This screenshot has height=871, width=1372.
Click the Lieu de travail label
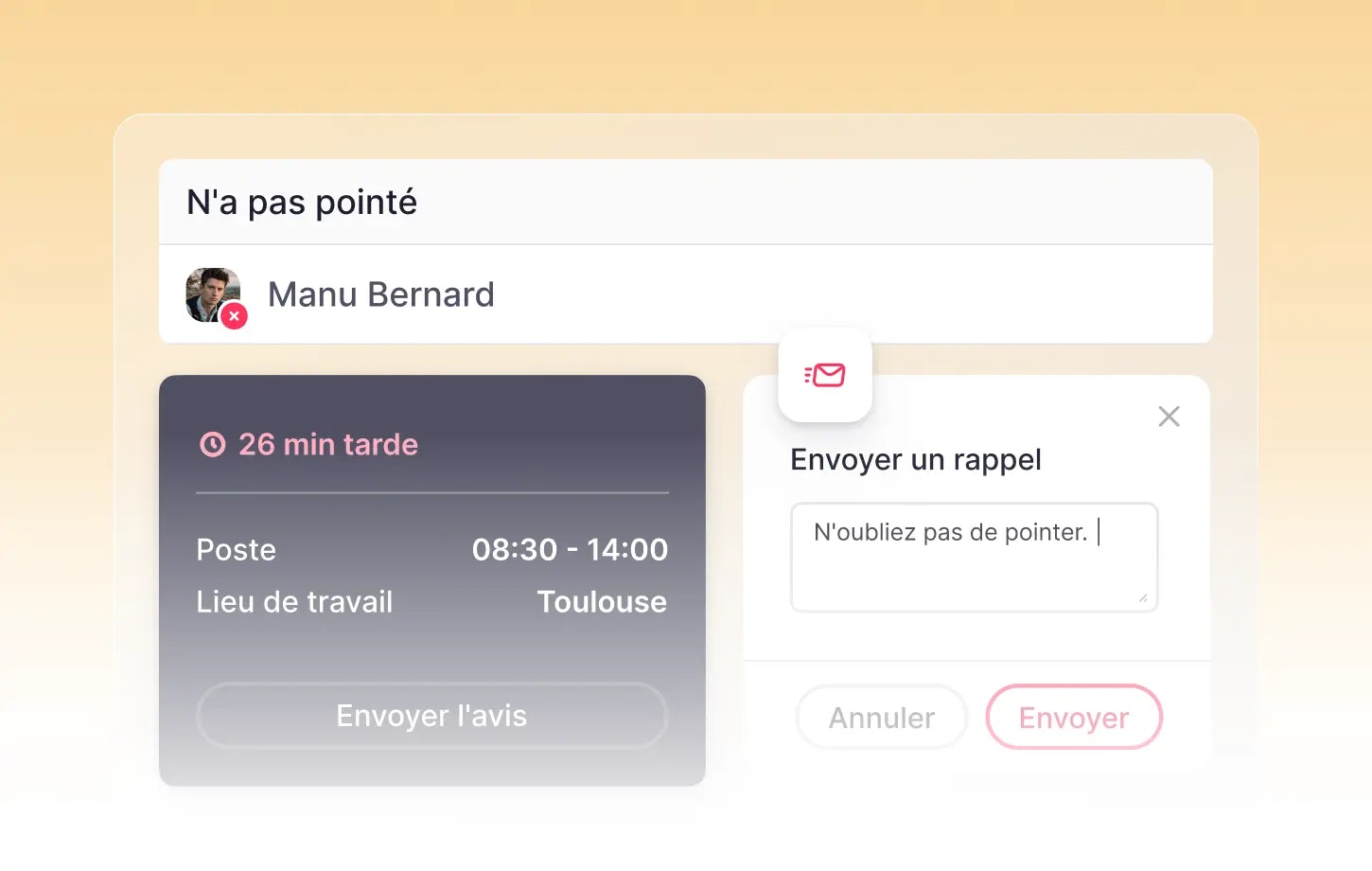[294, 602]
